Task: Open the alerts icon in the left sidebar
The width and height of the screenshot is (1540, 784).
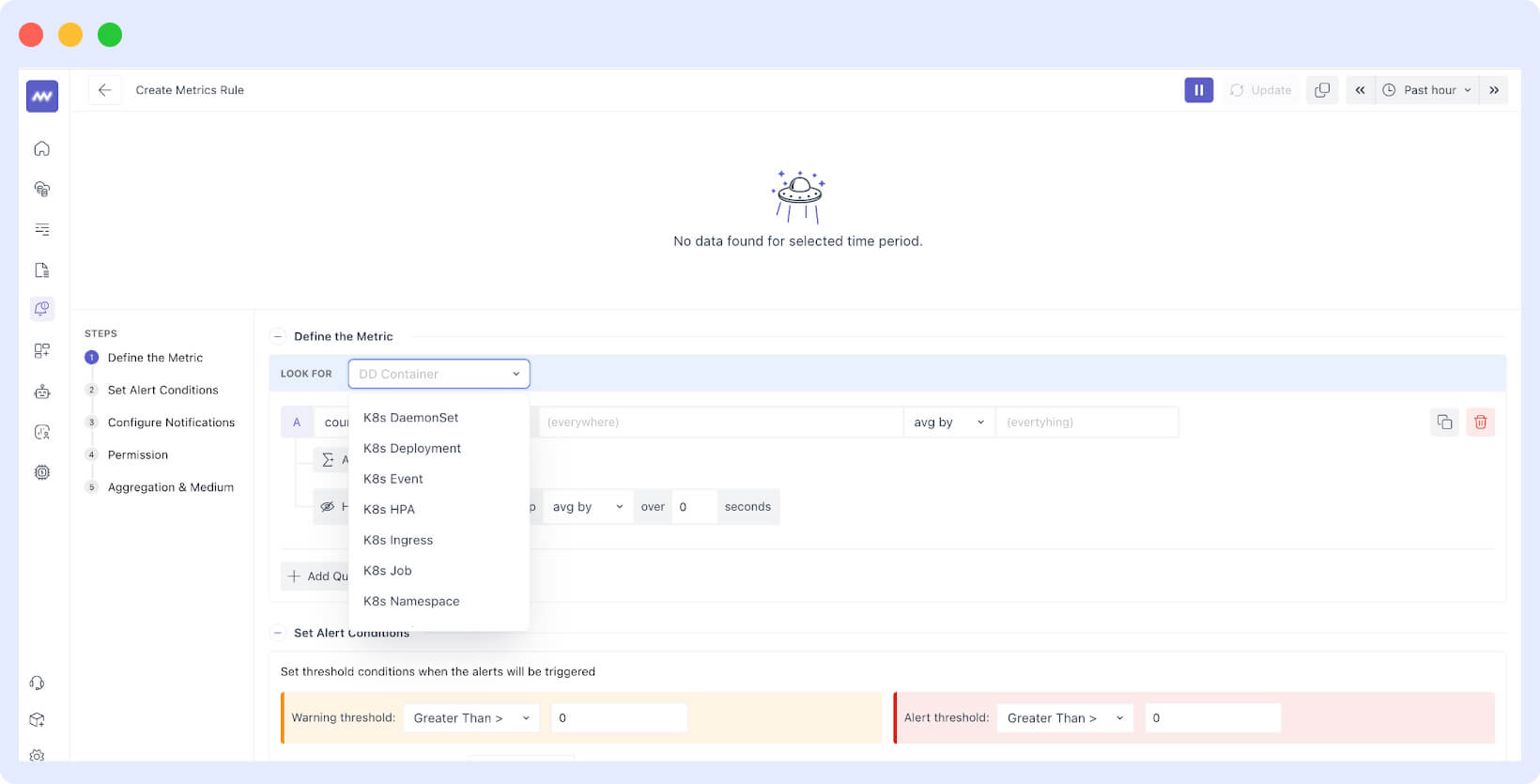Action: click(42, 309)
